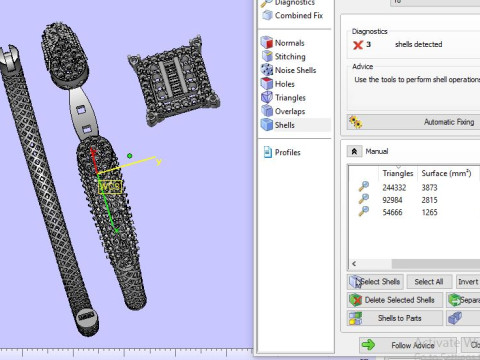This screenshot has height=360, width=480.
Task: Click the Invert selection button
Action: pos(468,282)
